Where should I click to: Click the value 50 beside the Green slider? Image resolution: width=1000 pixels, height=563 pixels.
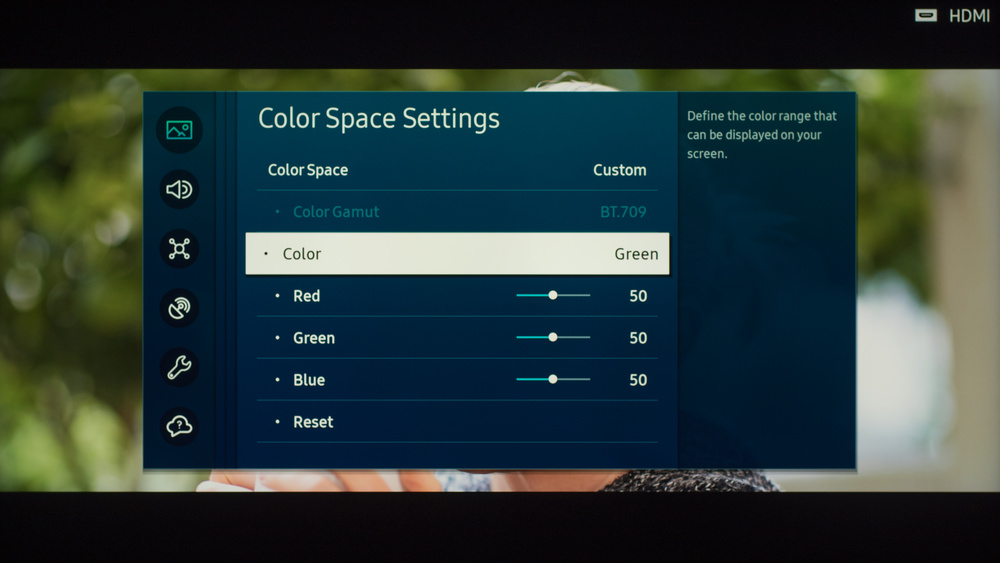[x=638, y=338]
